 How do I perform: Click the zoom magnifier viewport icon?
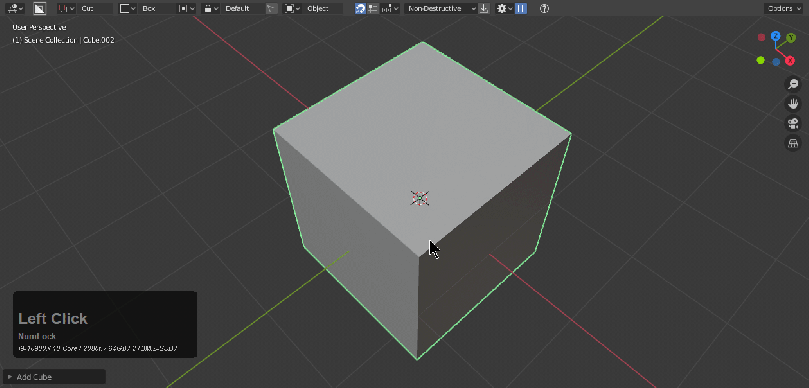[x=793, y=84]
